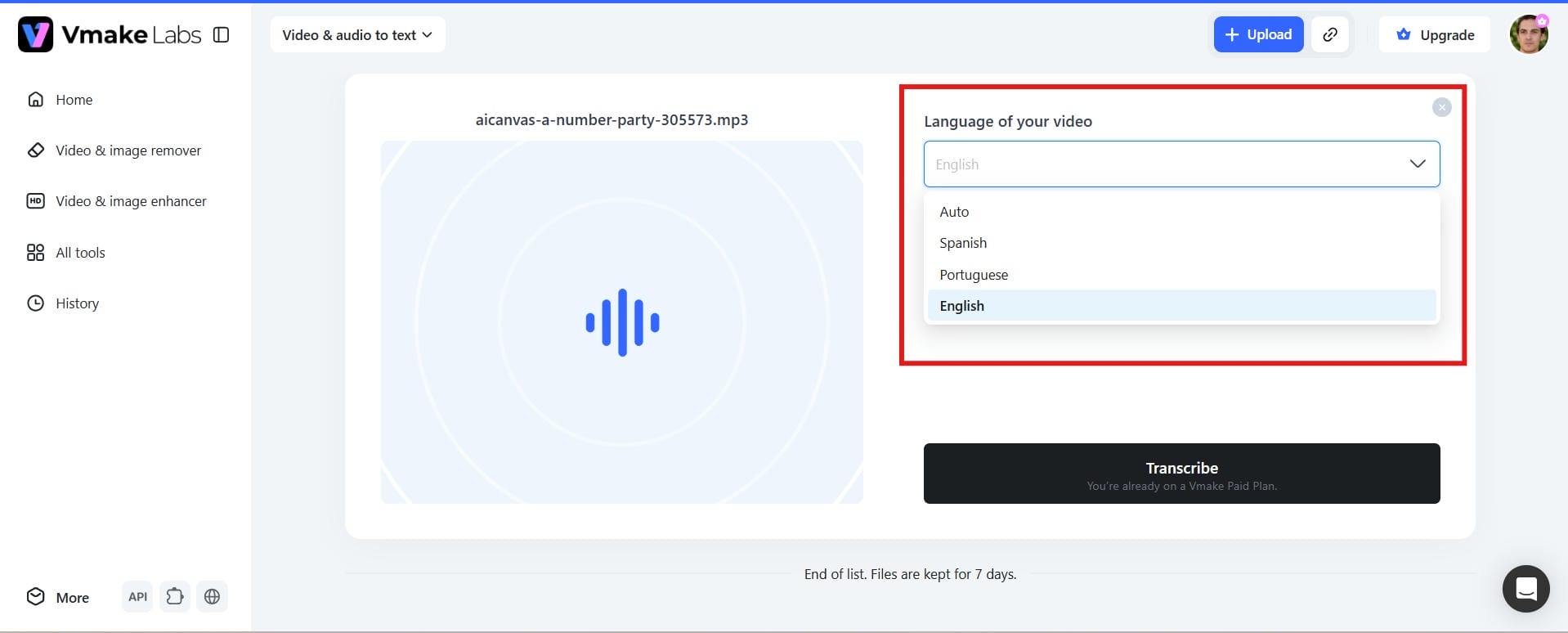Click the puzzle extension icon
The image size is (1568, 633).
175,597
